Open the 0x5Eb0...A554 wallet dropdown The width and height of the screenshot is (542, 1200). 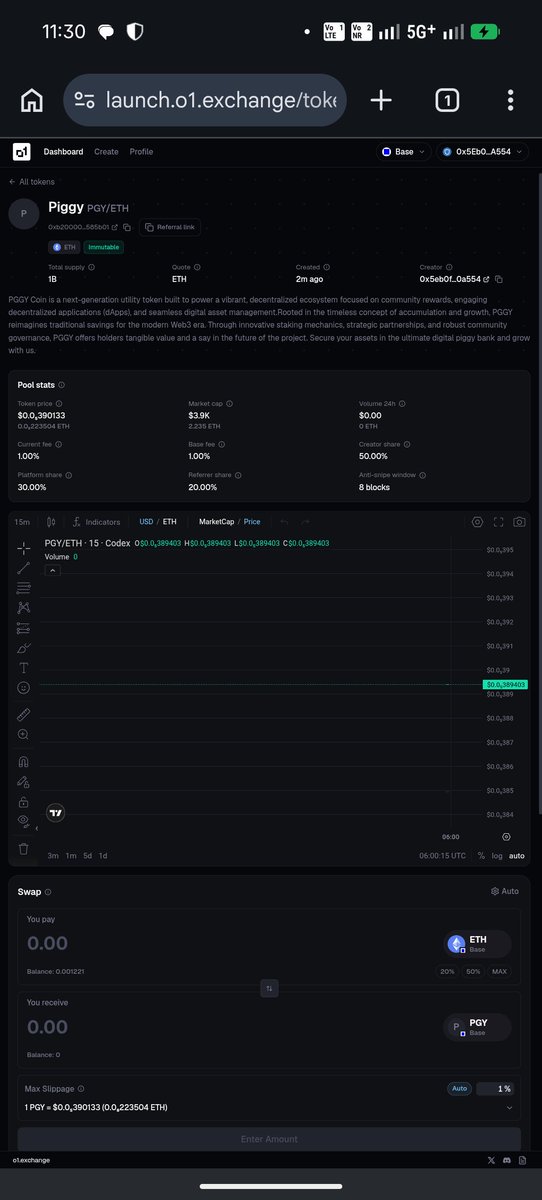(483, 152)
